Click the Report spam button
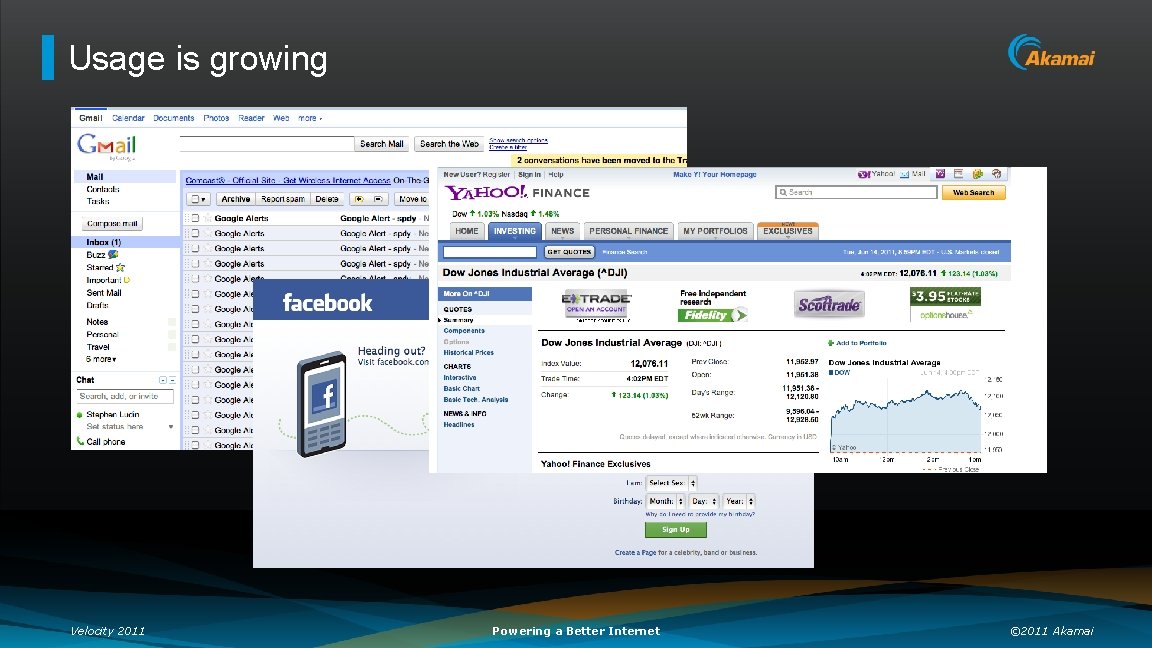The image size is (1152, 648). tap(283, 199)
